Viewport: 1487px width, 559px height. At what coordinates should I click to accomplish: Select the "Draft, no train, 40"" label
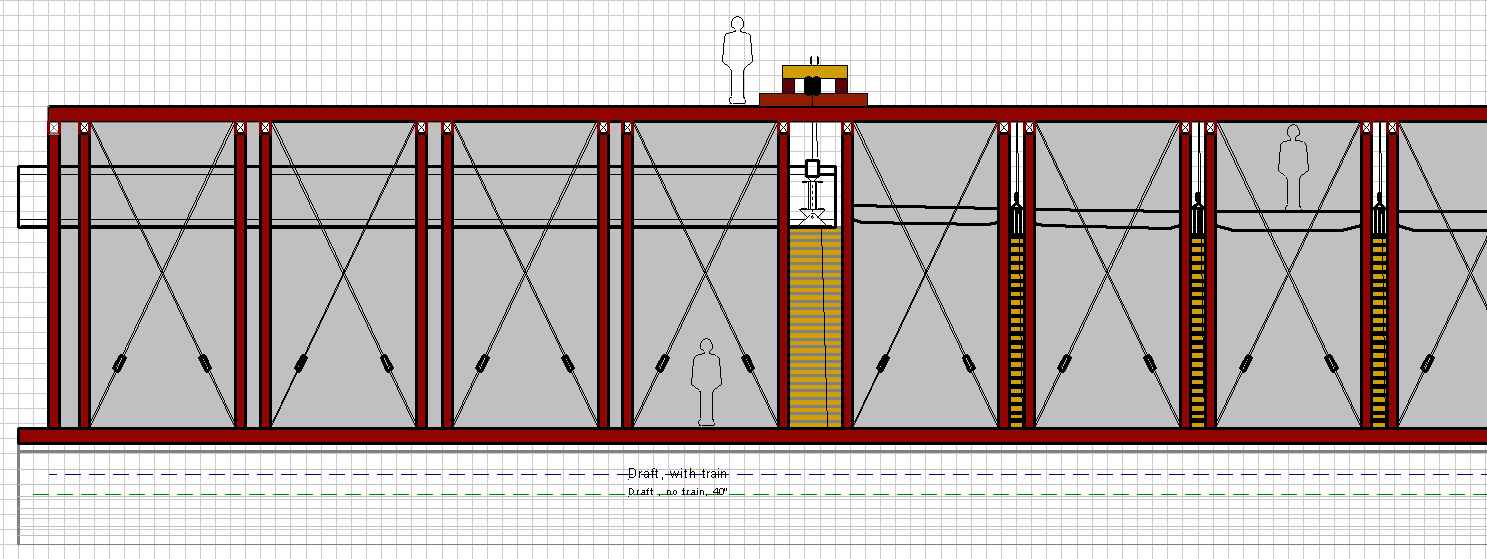(677, 492)
